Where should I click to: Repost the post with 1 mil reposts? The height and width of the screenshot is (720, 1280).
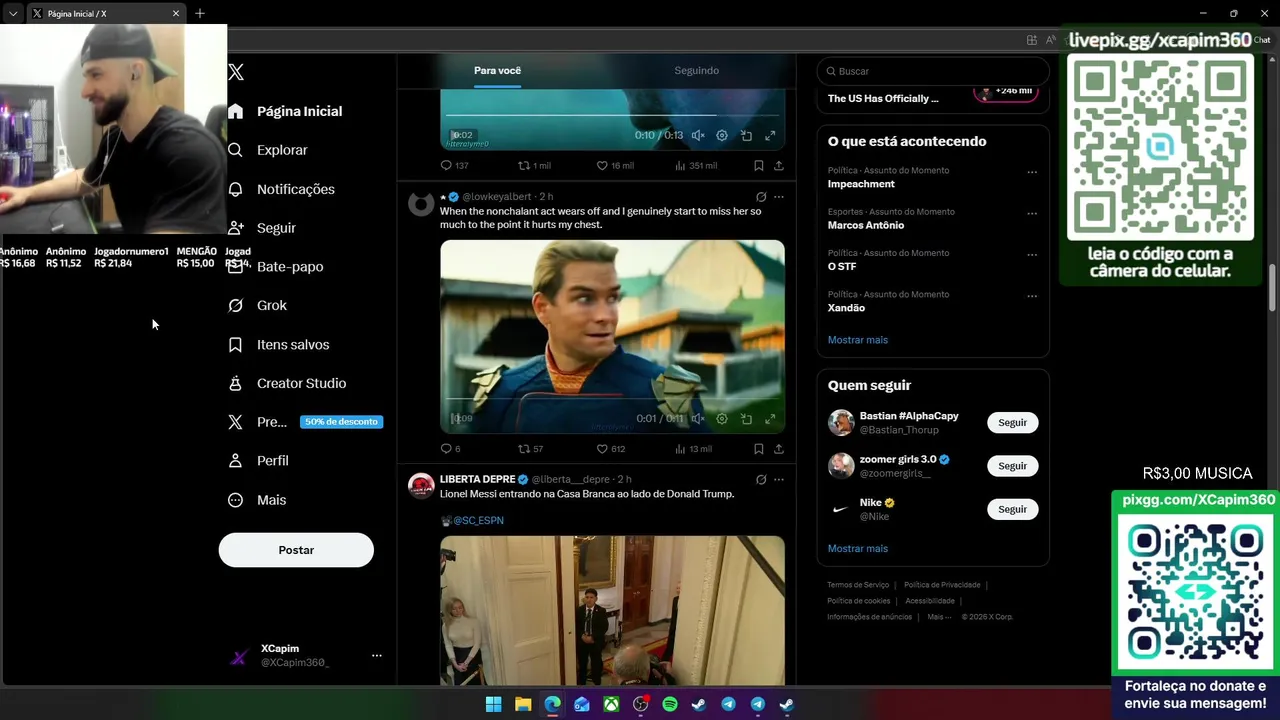(x=534, y=165)
